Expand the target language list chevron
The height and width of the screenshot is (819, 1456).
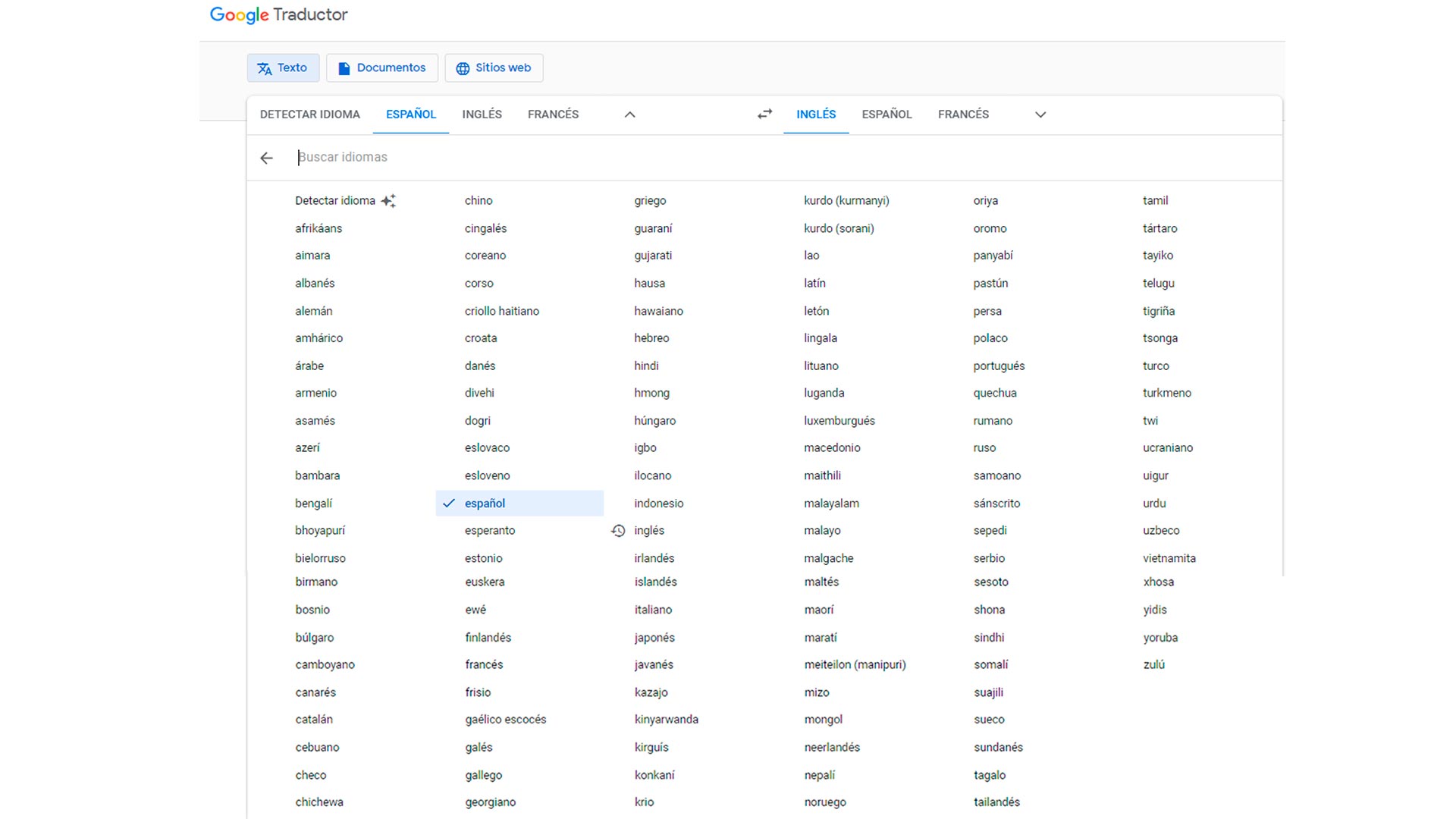pos(1040,115)
